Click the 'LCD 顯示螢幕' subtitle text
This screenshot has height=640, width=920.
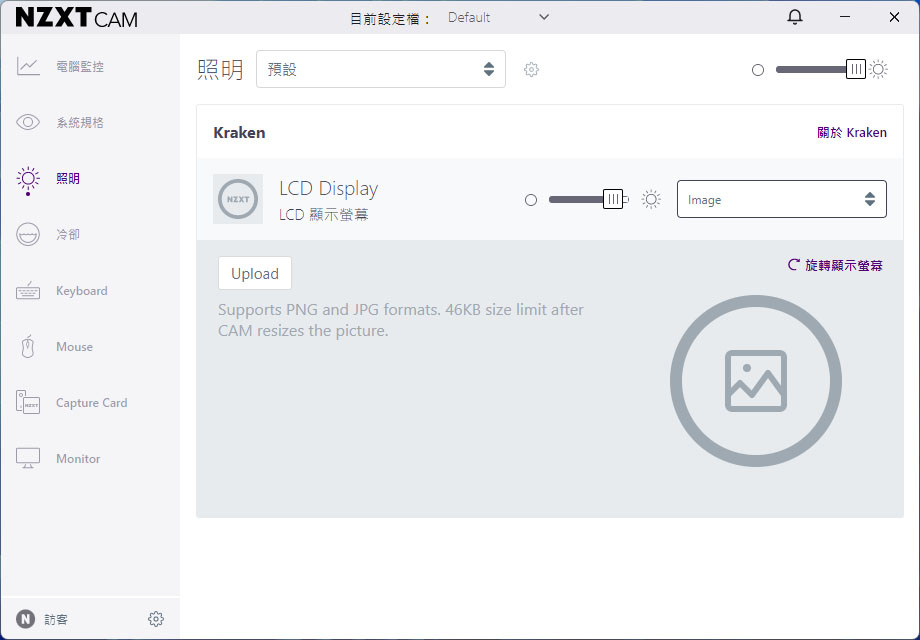pyautogui.click(x=323, y=215)
